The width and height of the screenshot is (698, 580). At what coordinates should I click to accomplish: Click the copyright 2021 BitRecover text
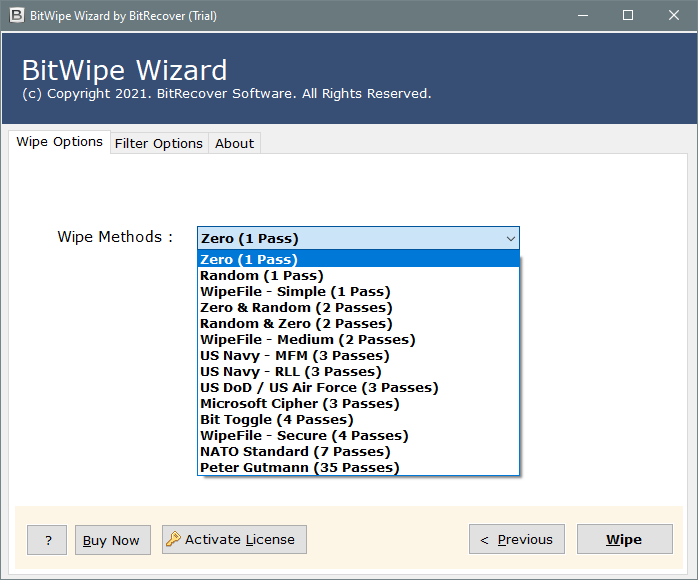pos(227,94)
